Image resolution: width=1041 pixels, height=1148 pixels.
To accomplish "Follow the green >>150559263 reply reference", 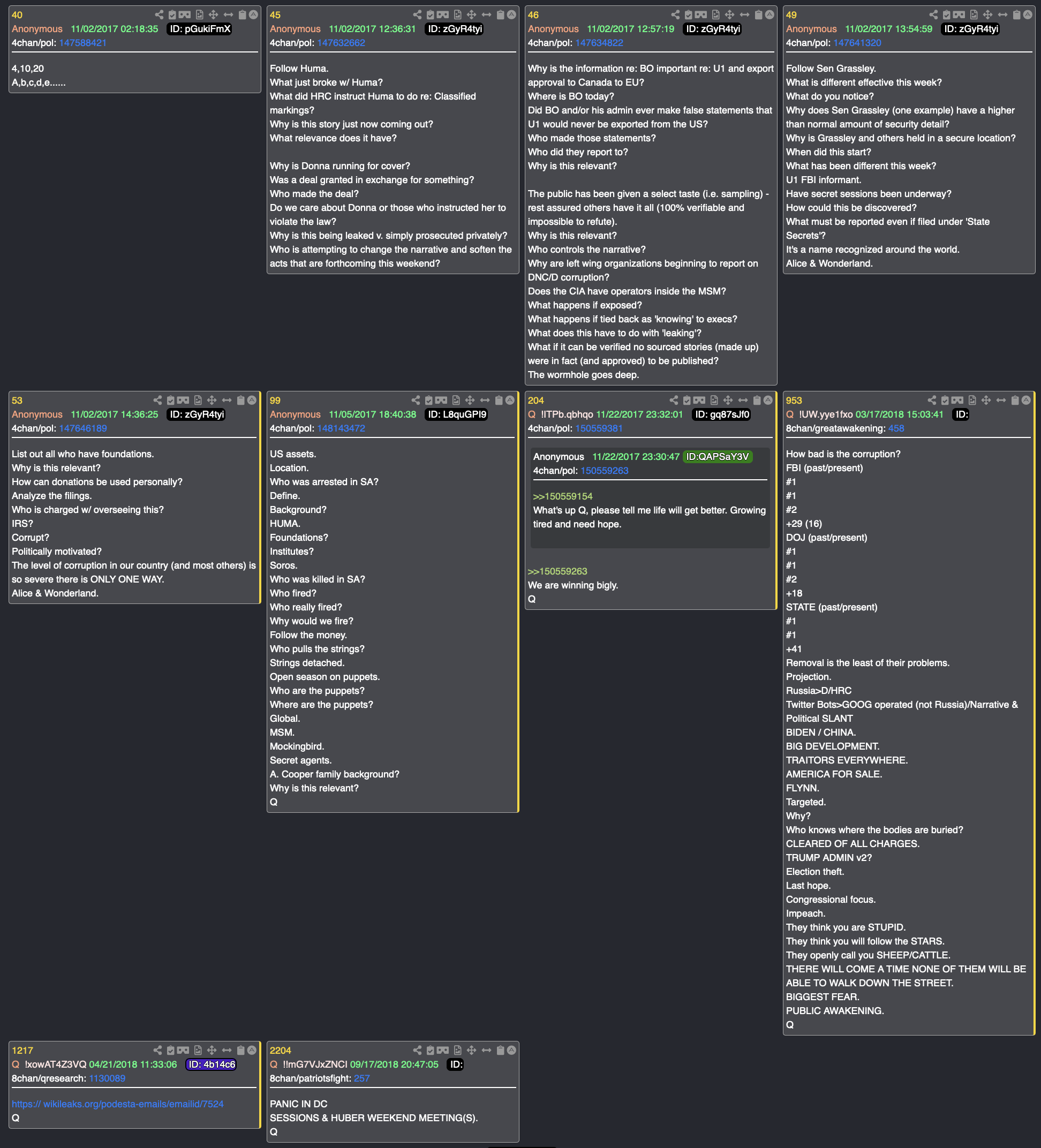I will point(557,571).
